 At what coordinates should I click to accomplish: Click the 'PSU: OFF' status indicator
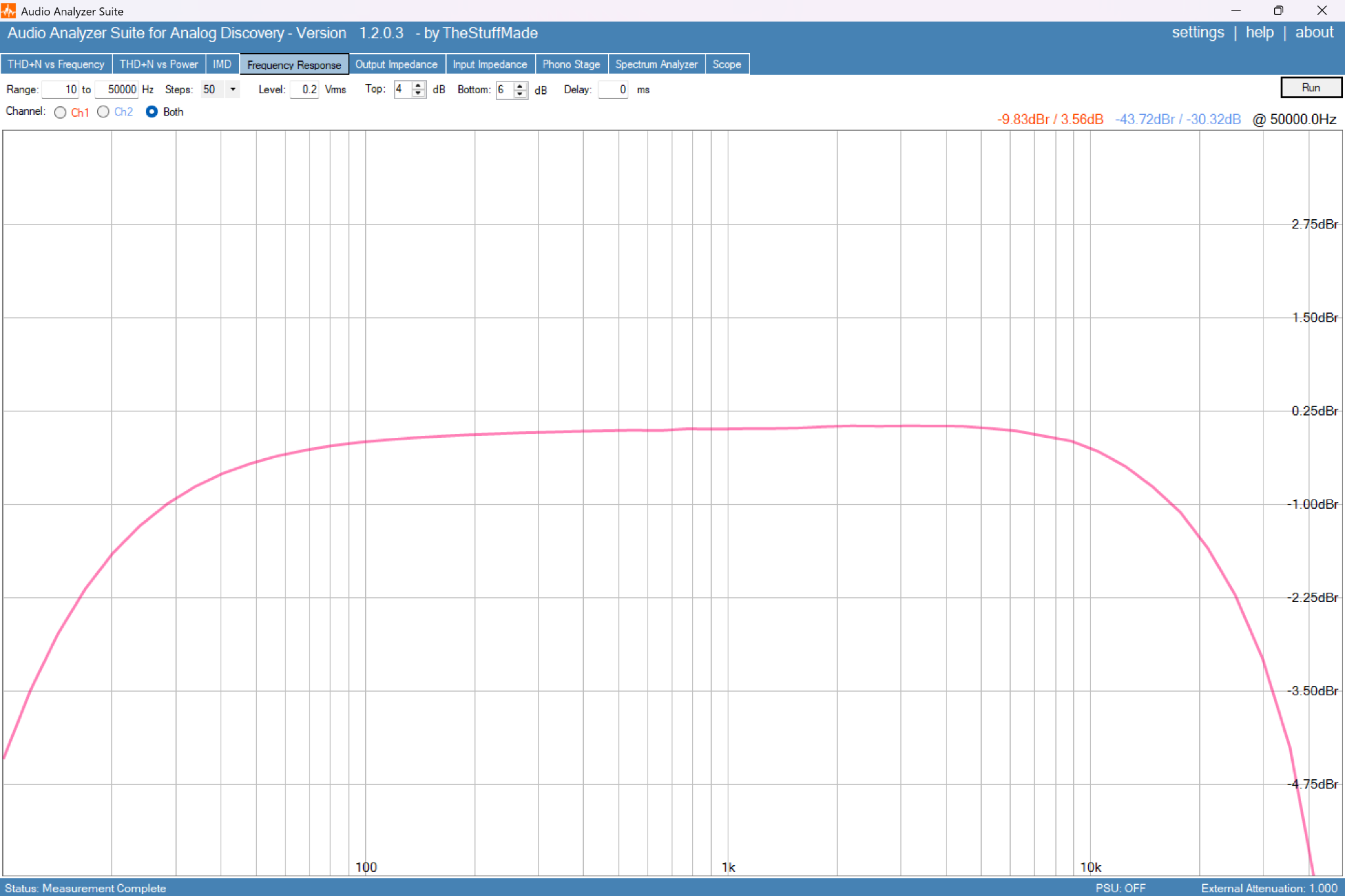(x=1120, y=888)
